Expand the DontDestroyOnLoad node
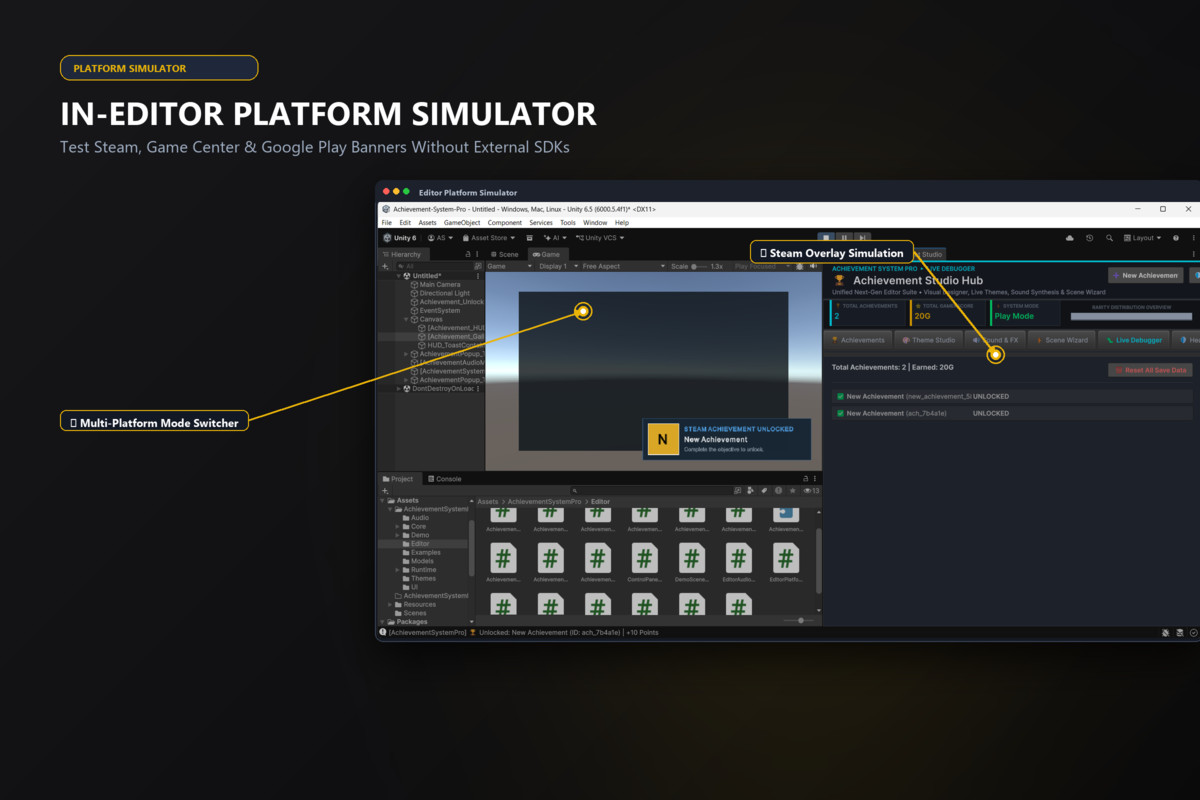This screenshot has width=1200, height=800. [x=399, y=388]
